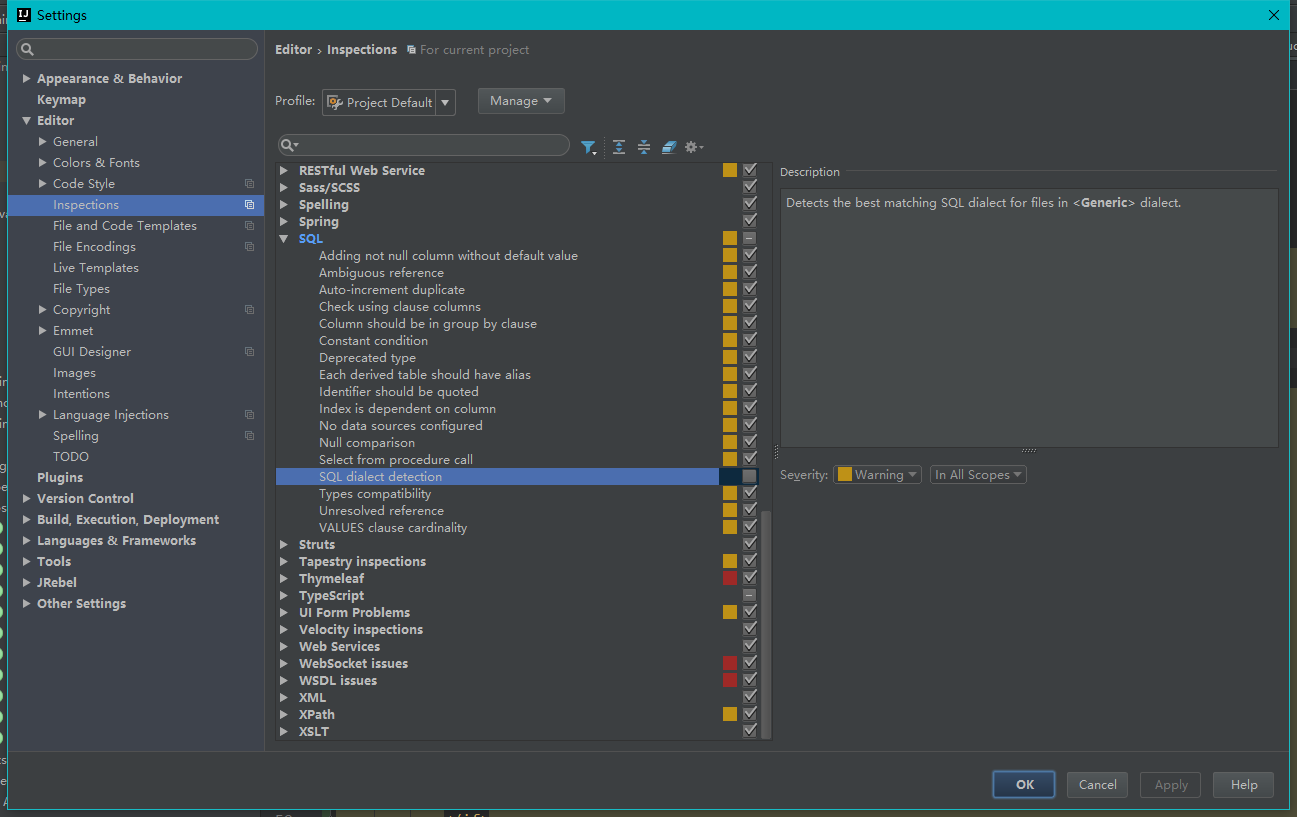Select the 'Auto-increment duplicate' inspection row

pos(392,290)
